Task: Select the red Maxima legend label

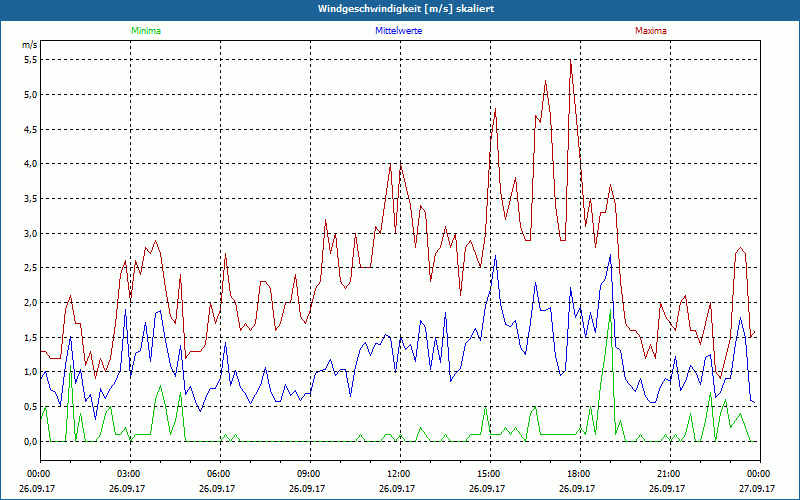Action: pyautogui.click(x=651, y=31)
